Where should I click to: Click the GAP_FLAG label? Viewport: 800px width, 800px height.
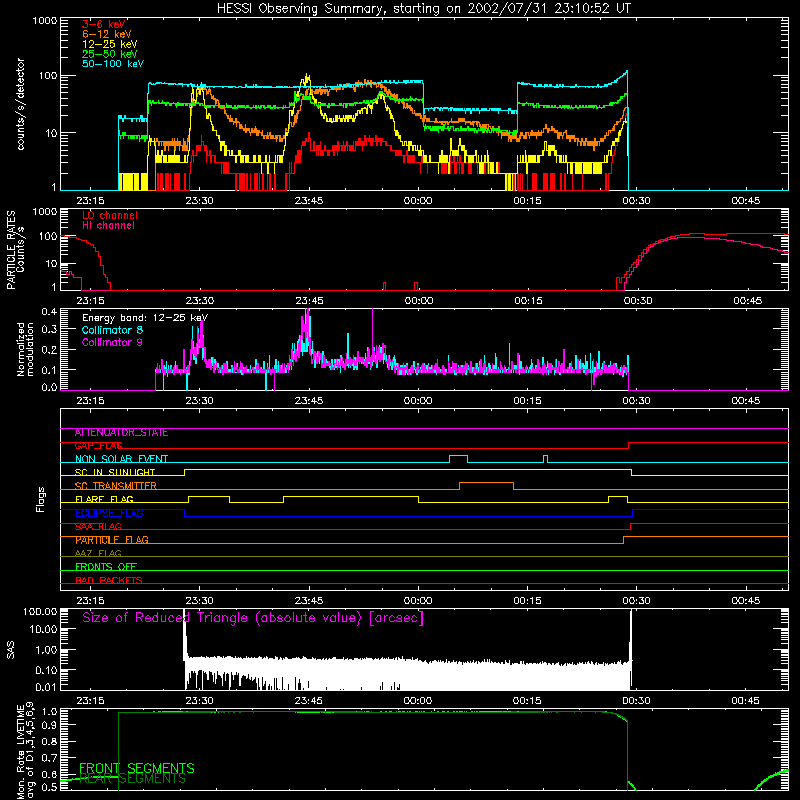pos(98,446)
